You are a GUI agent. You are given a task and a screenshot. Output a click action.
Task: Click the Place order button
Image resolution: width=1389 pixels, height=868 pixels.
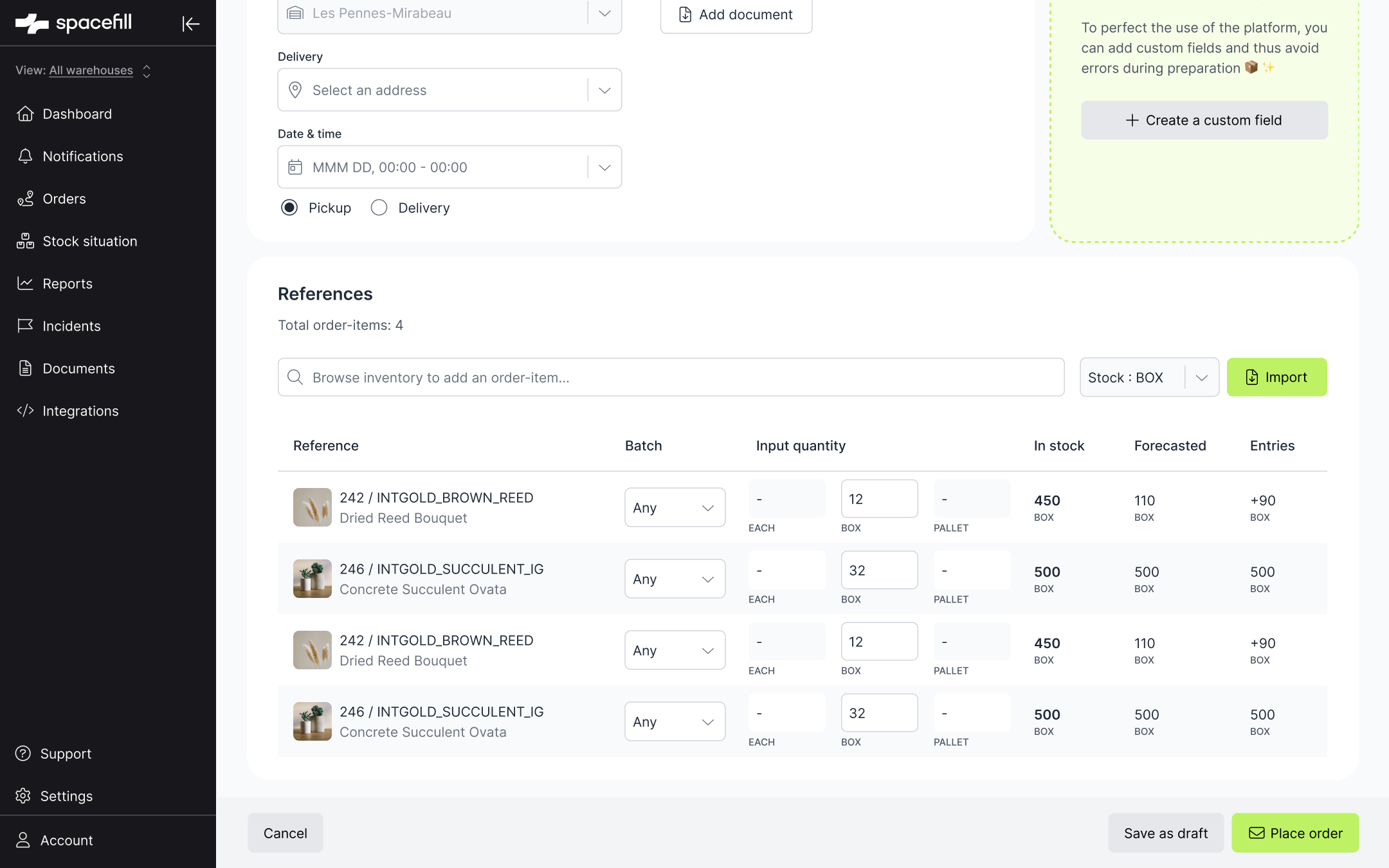[x=1296, y=833]
